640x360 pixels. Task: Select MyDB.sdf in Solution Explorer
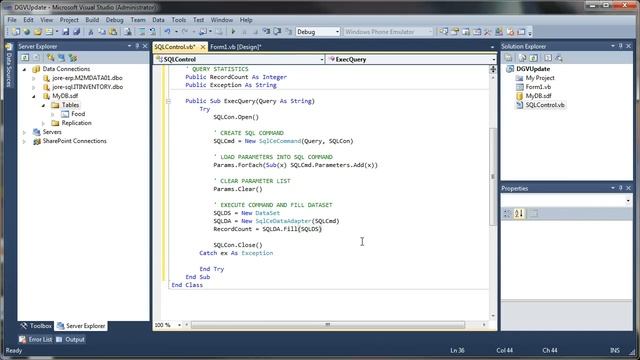pyautogui.click(x=538, y=96)
